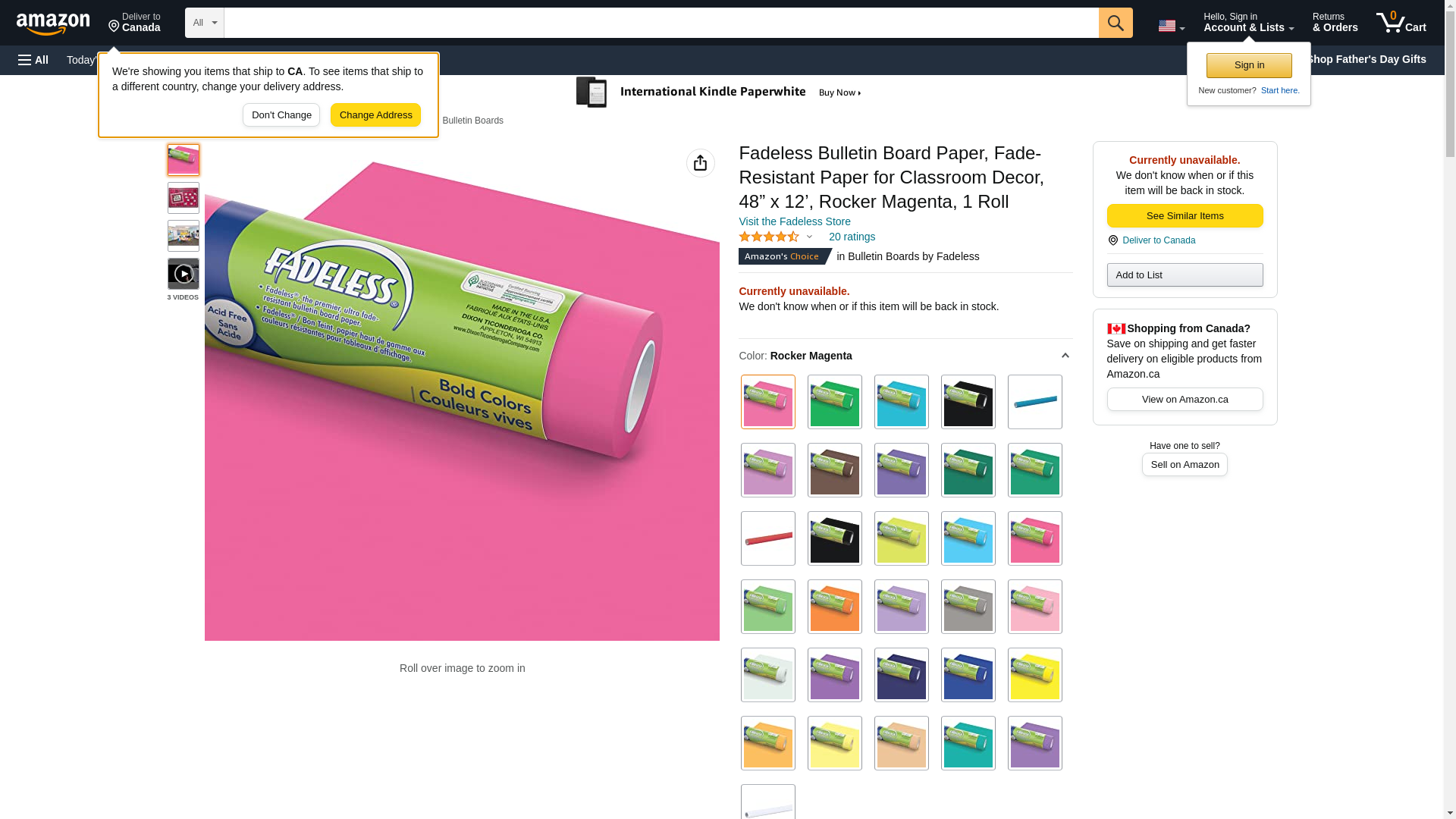Open Account & Lists menu
The width and height of the screenshot is (1456, 819).
[x=1248, y=23]
